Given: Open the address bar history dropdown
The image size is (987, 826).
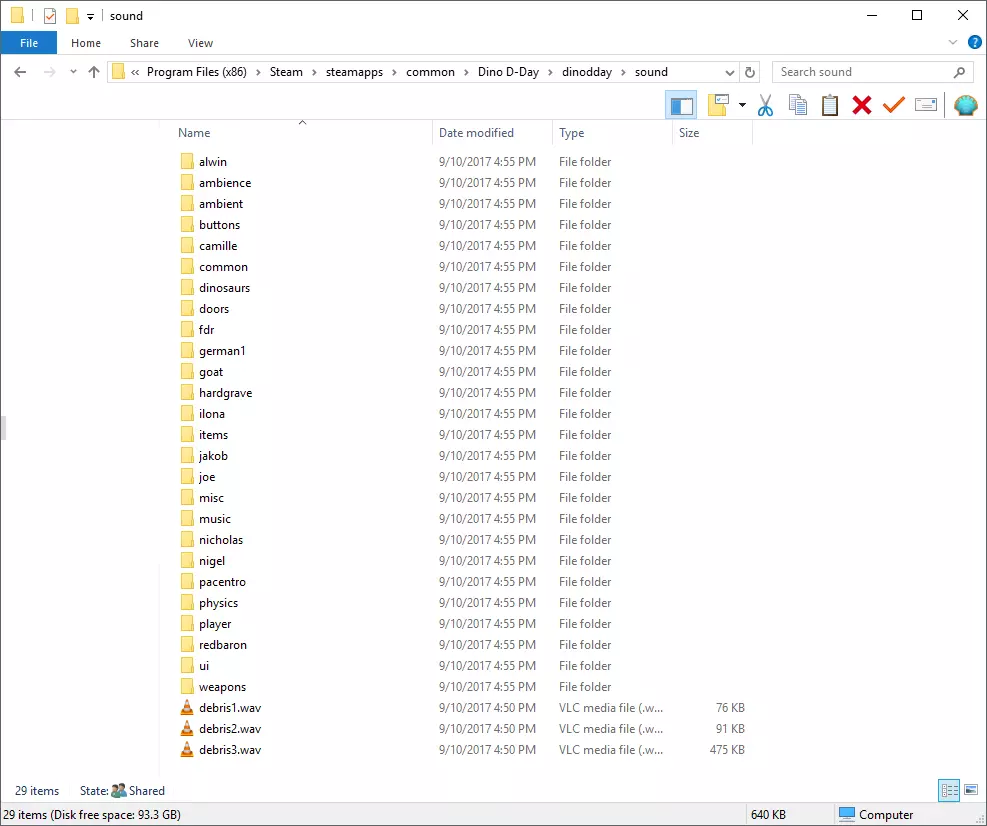Looking at the screenshot, I should [730, 72].
